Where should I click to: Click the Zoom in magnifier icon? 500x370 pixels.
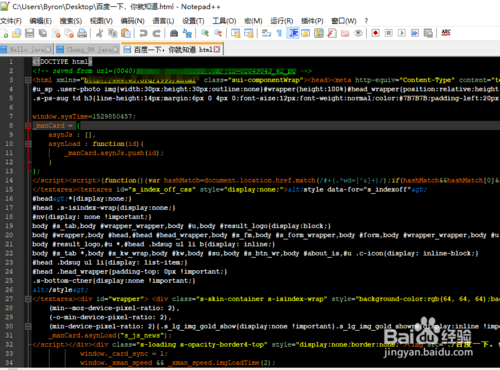point(205,33)
